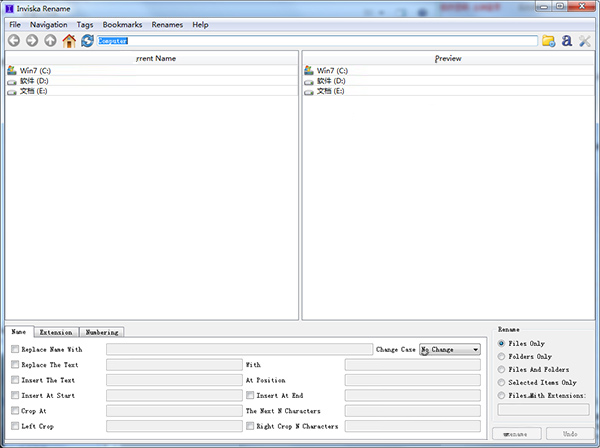This screenshot has height=448, width=600.
Task: Click the bookmark folder icon
Action: [548, 41]
